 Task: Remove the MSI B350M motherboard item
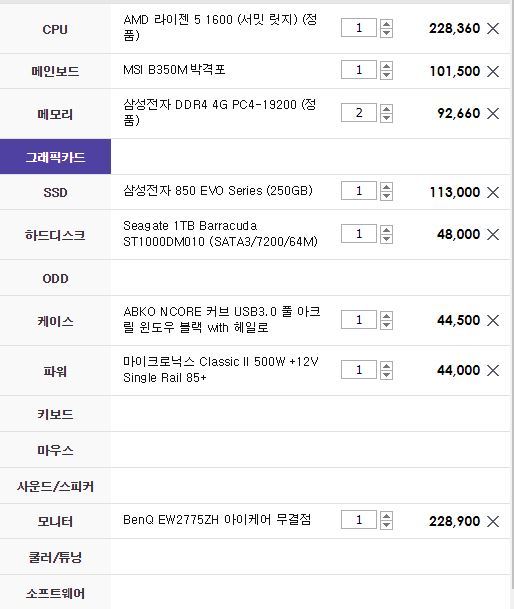[493, 71]
